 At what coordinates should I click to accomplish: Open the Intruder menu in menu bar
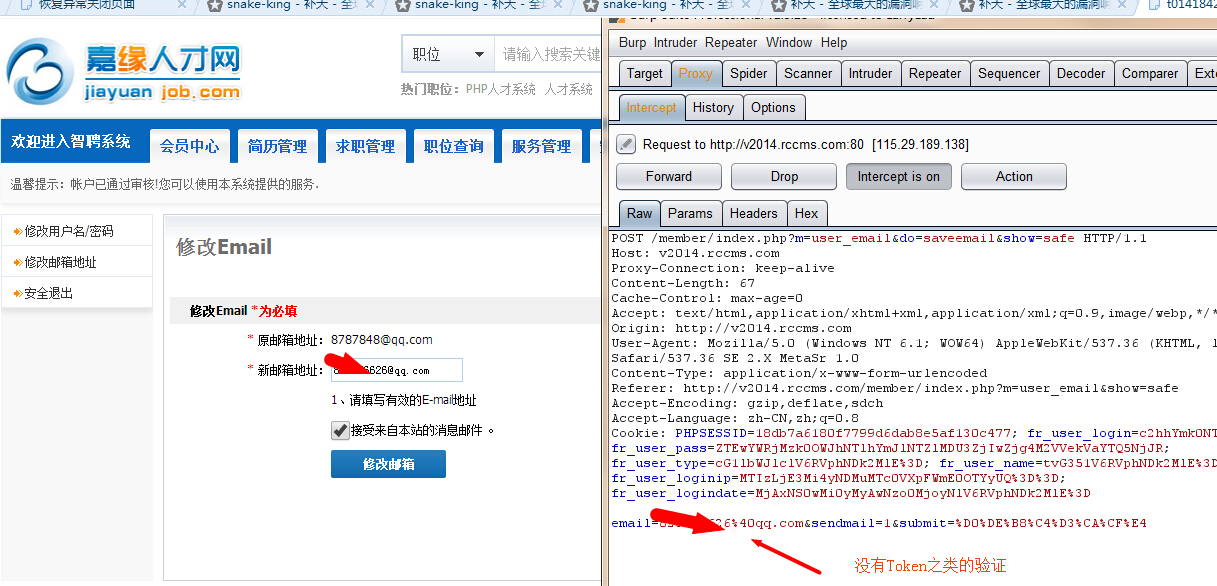pos(676,43)
